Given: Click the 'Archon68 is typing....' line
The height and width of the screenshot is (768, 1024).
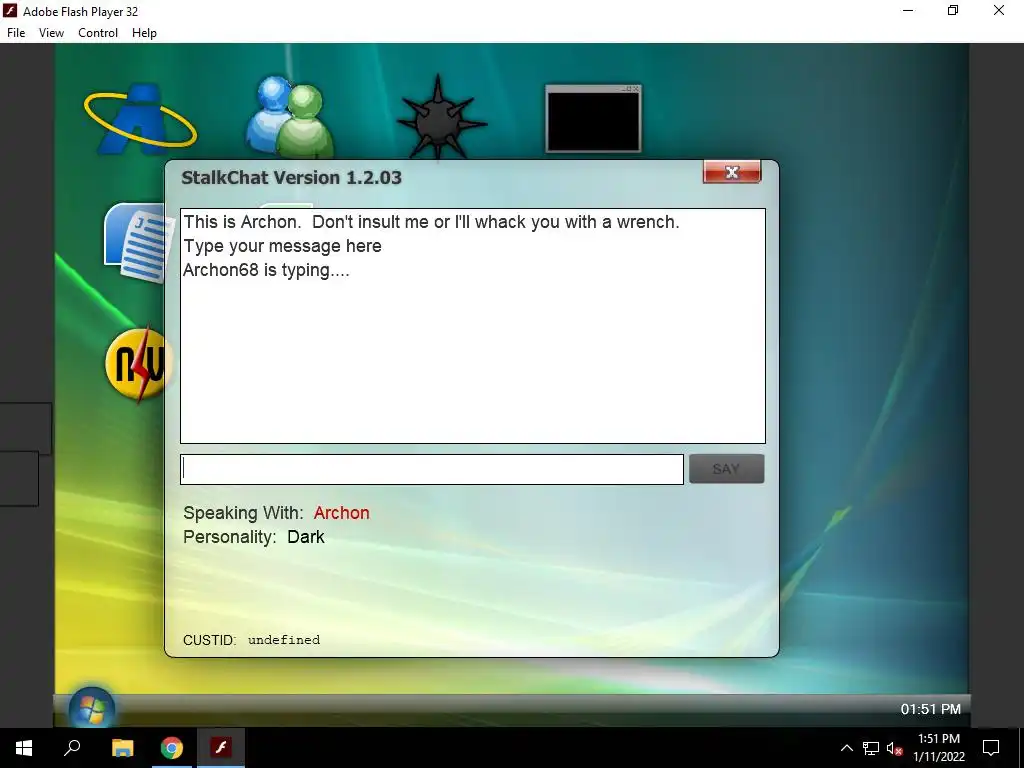Looking at the screenshot, I should [266, 270].
